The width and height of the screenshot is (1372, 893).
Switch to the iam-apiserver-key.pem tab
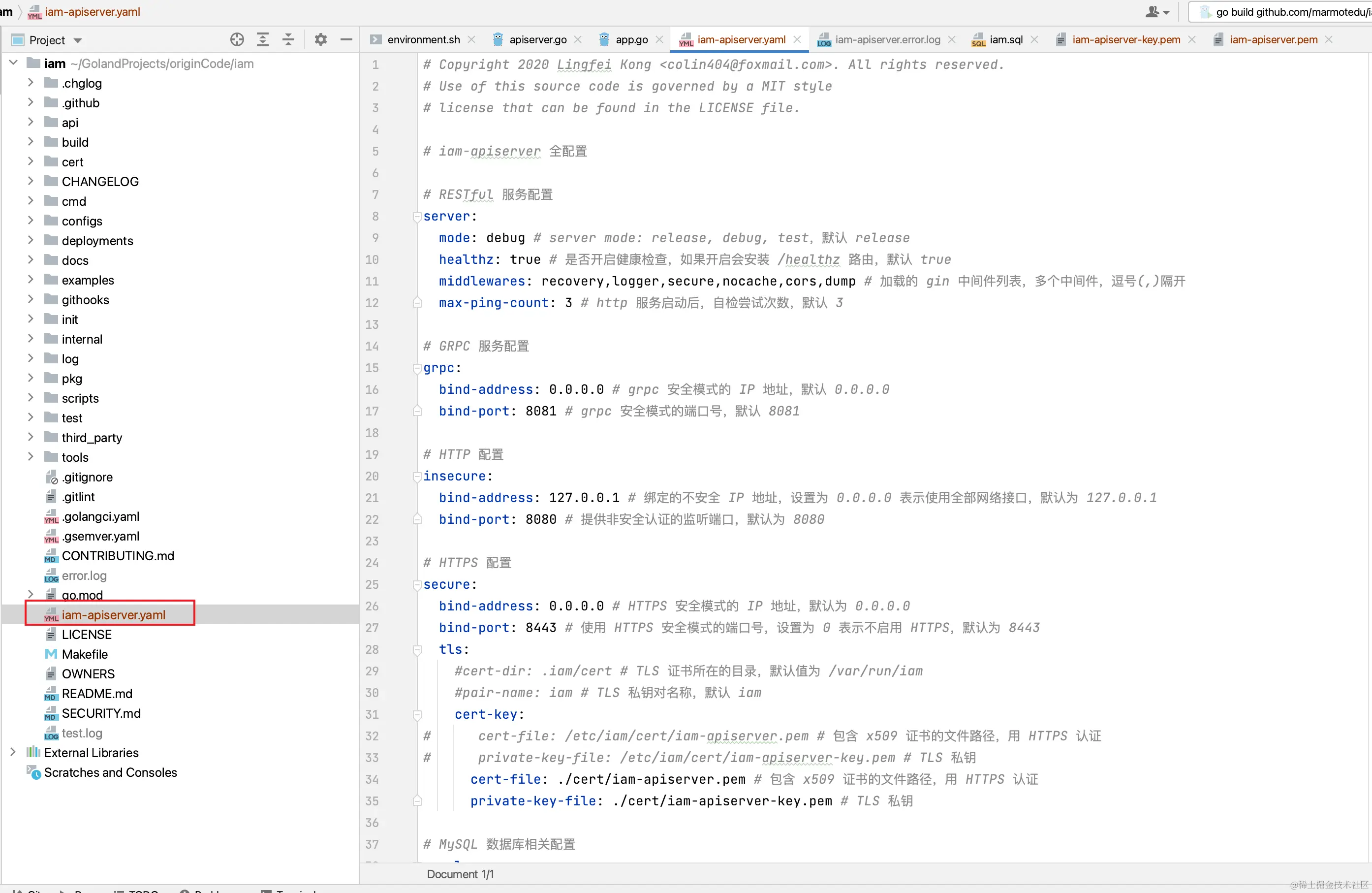pos(1125,39)
